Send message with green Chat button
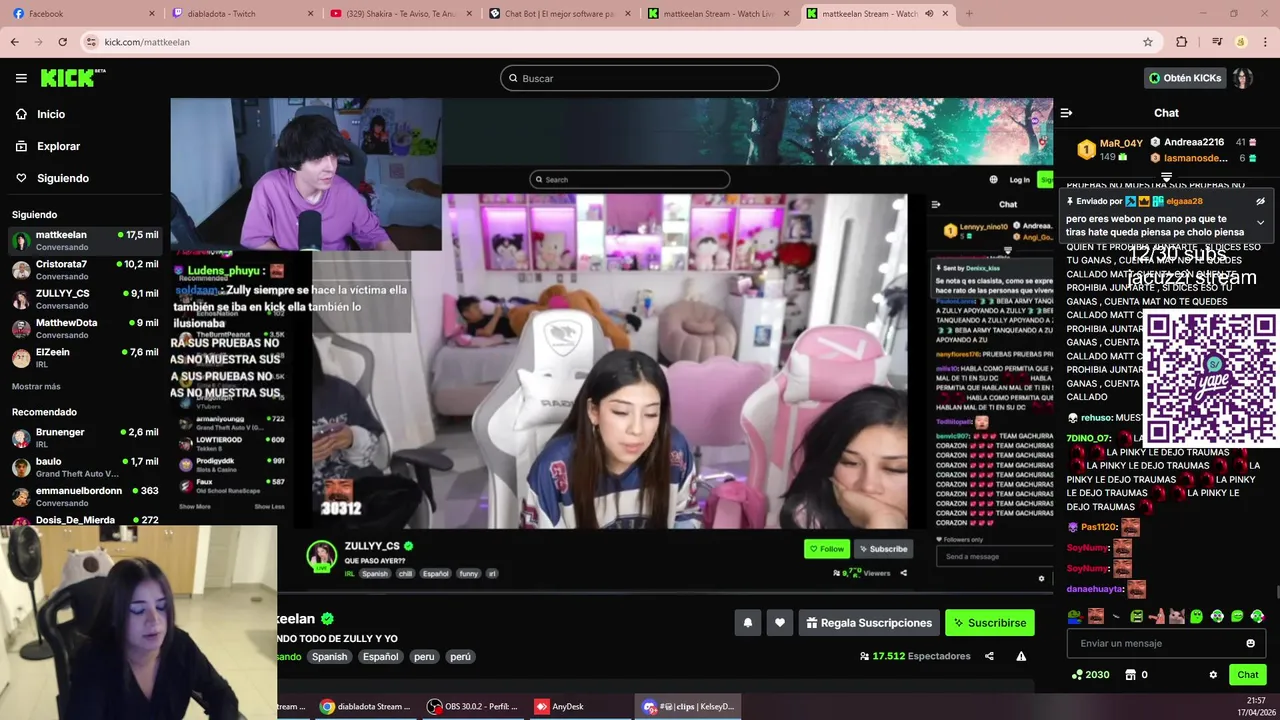Screen dimensions: 1280x720 tap(1247, 675)
